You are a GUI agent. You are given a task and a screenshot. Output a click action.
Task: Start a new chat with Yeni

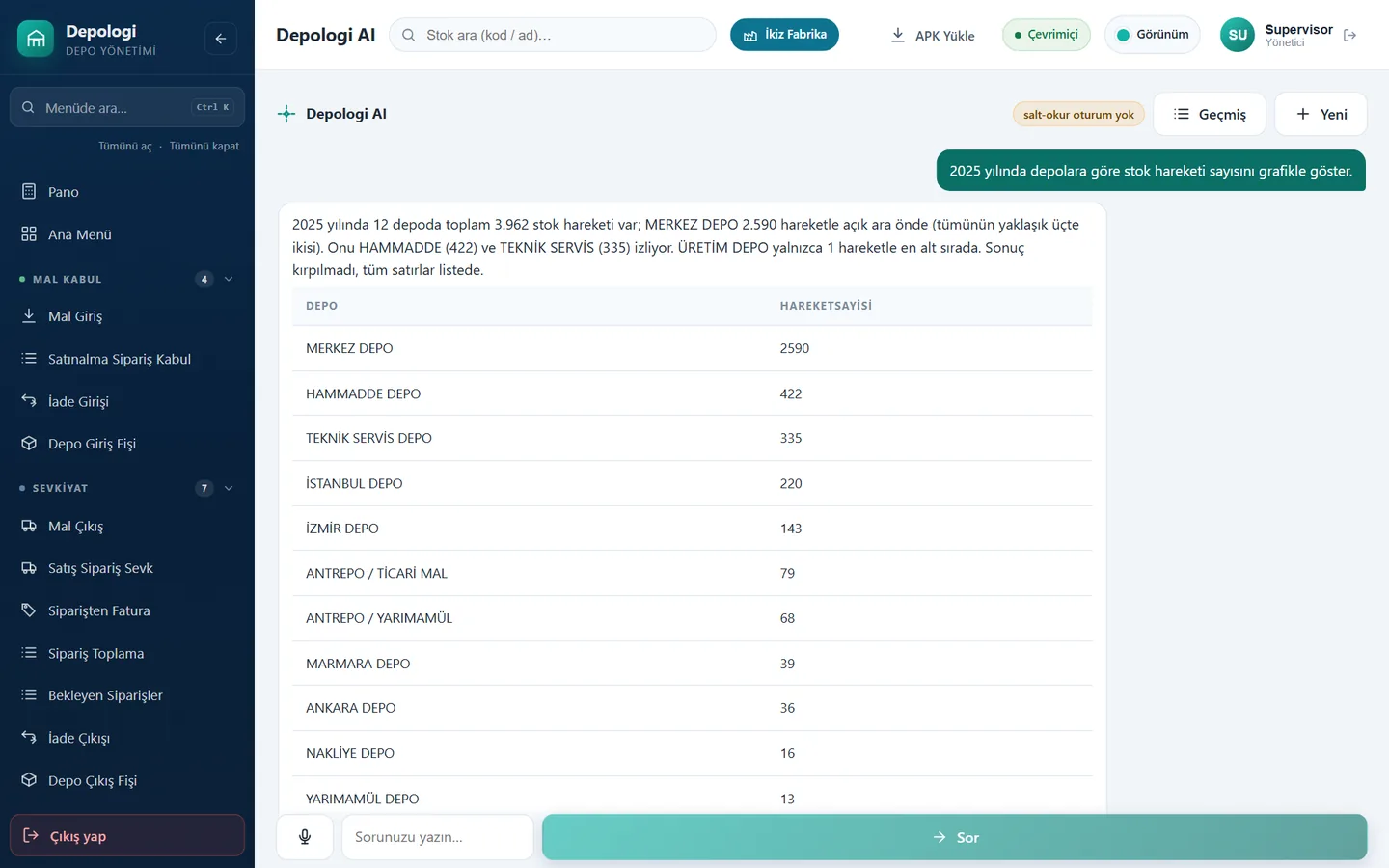(1321, 114)
